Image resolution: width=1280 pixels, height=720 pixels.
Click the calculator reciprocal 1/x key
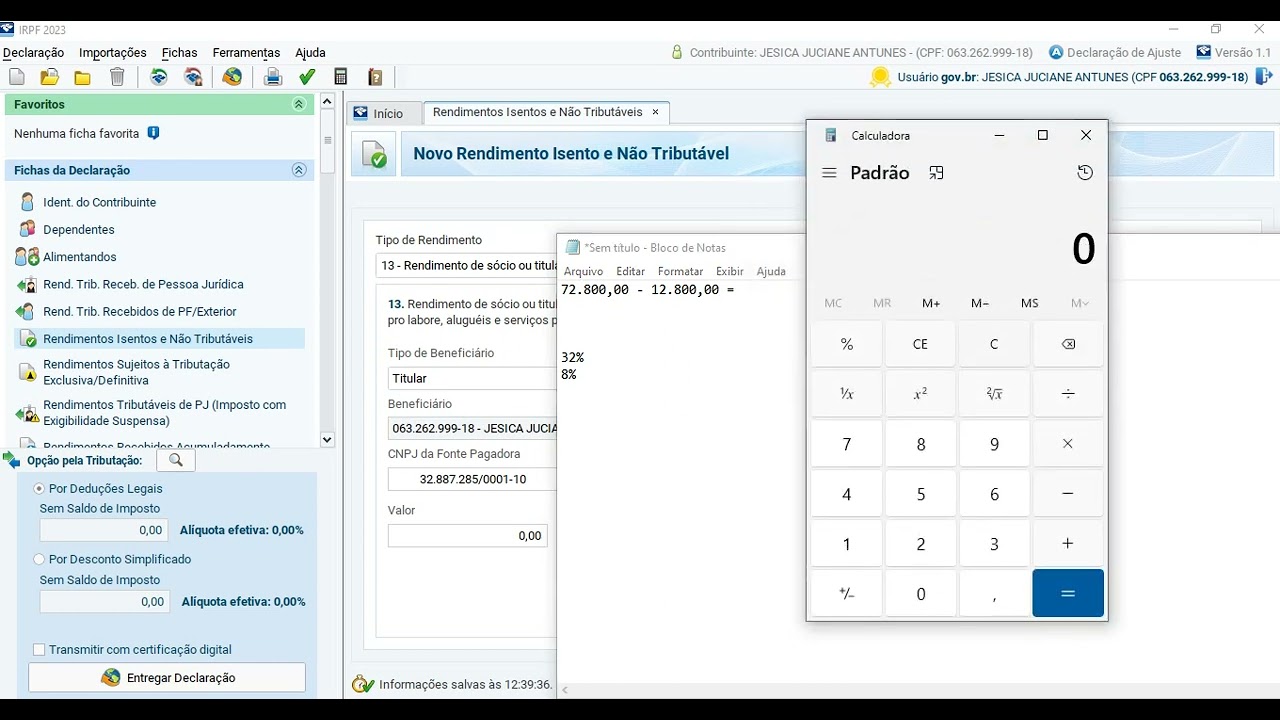(x=846, y=394)
